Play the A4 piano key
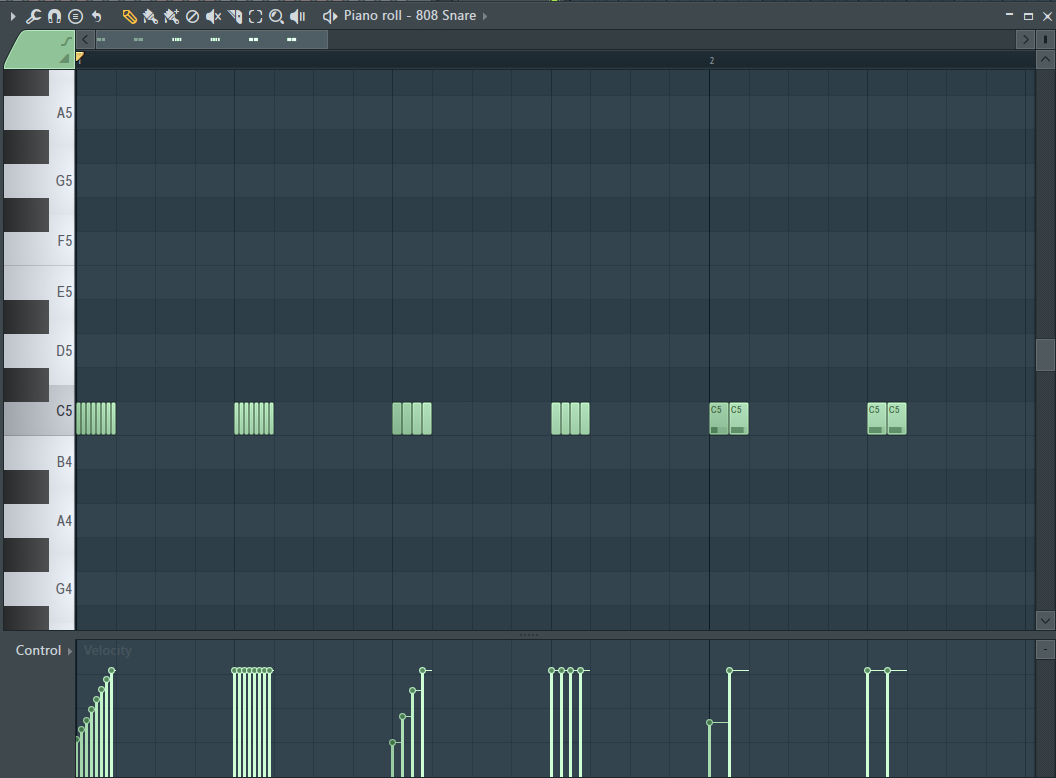Screen dimensions: 1056x778 pos(39,521)
